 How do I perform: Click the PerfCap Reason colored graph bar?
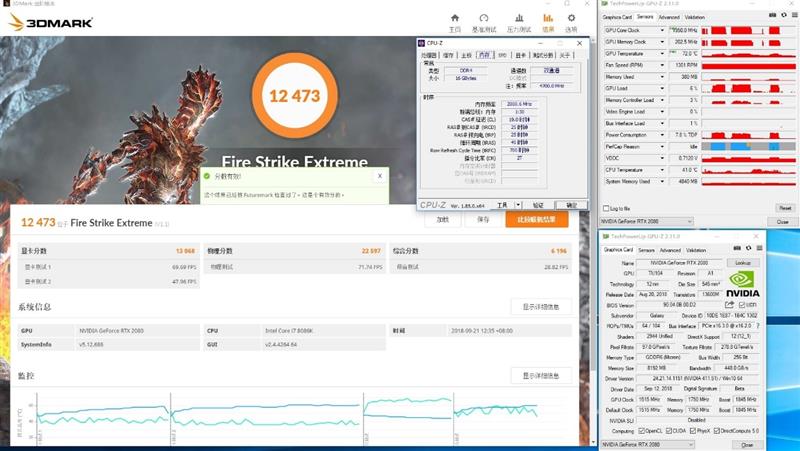click(748, 146)
